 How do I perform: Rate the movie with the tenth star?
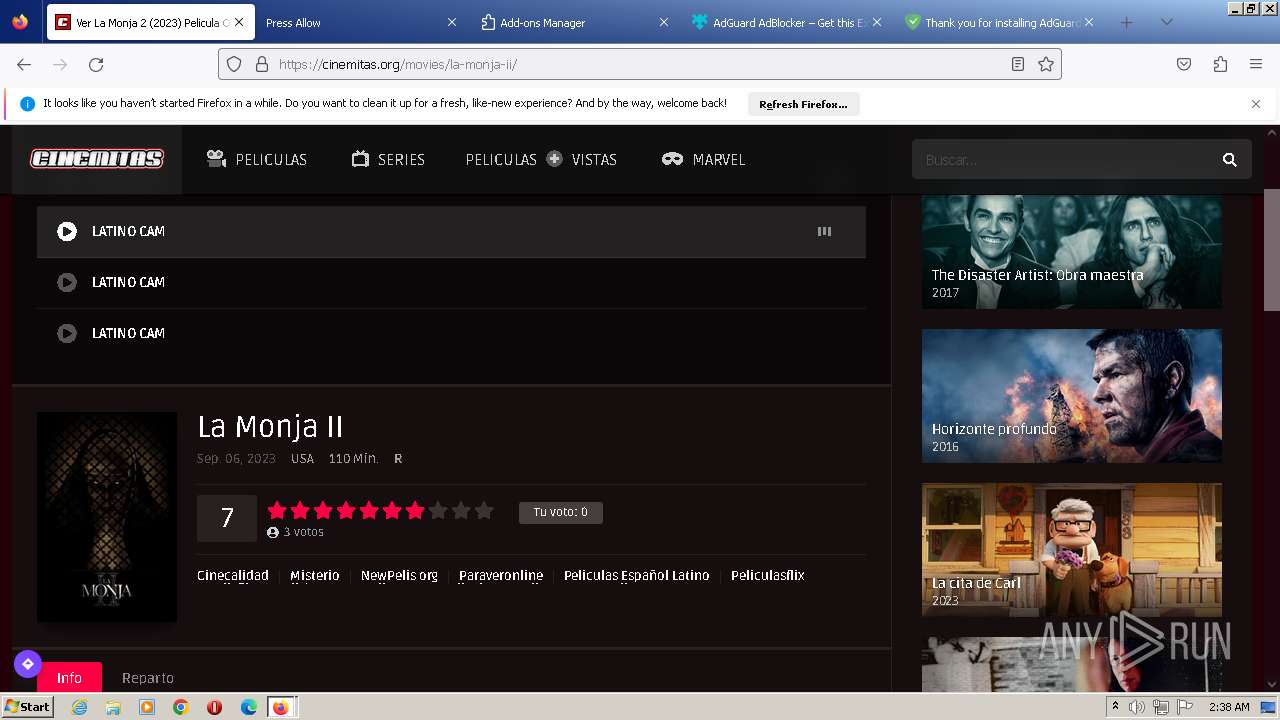[x=484, y=511]
